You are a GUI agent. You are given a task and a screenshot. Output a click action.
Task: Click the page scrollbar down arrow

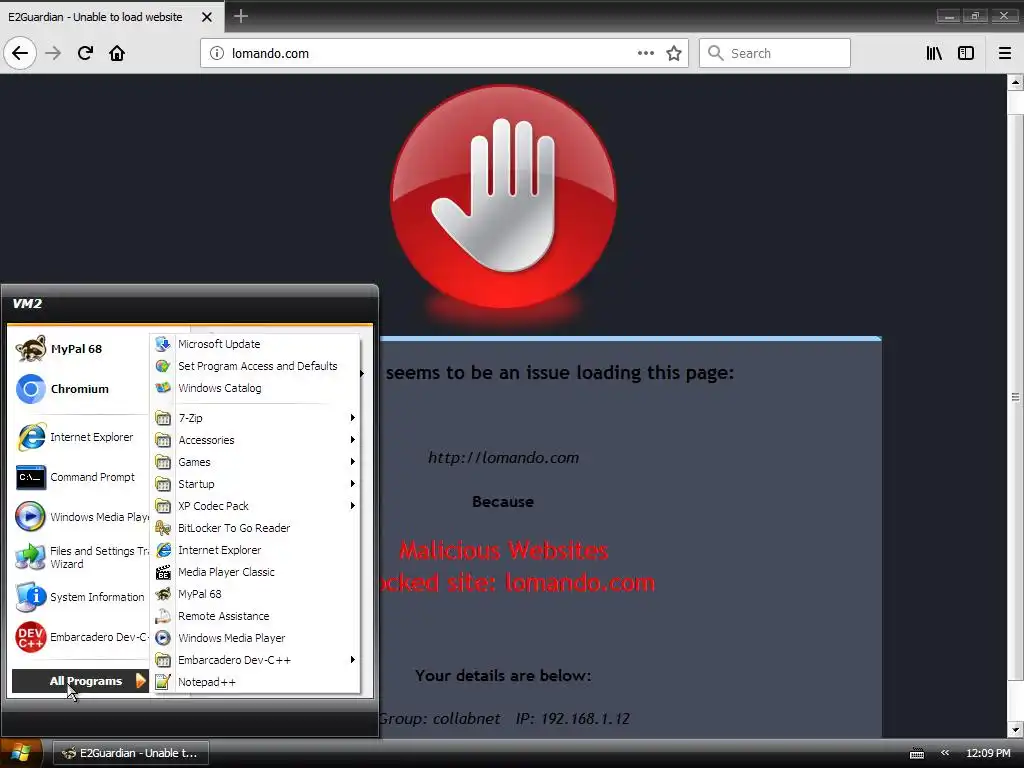point(1015,730)
